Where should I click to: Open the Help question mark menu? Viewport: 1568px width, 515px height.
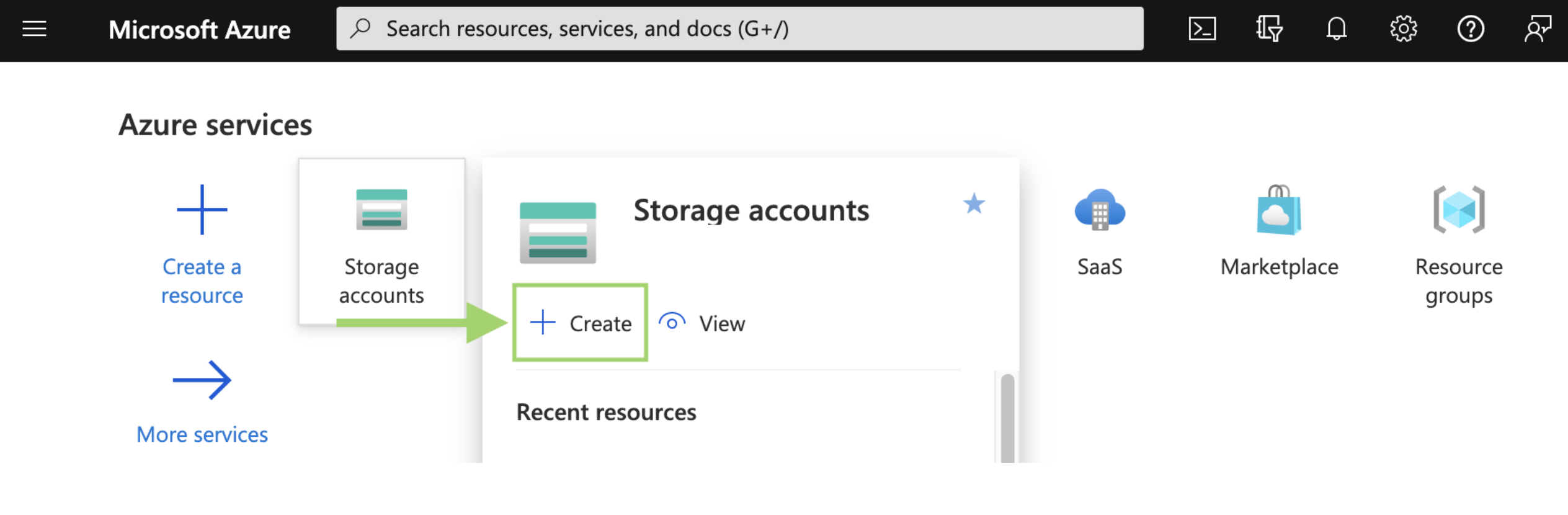click(x=1471, y=29)
